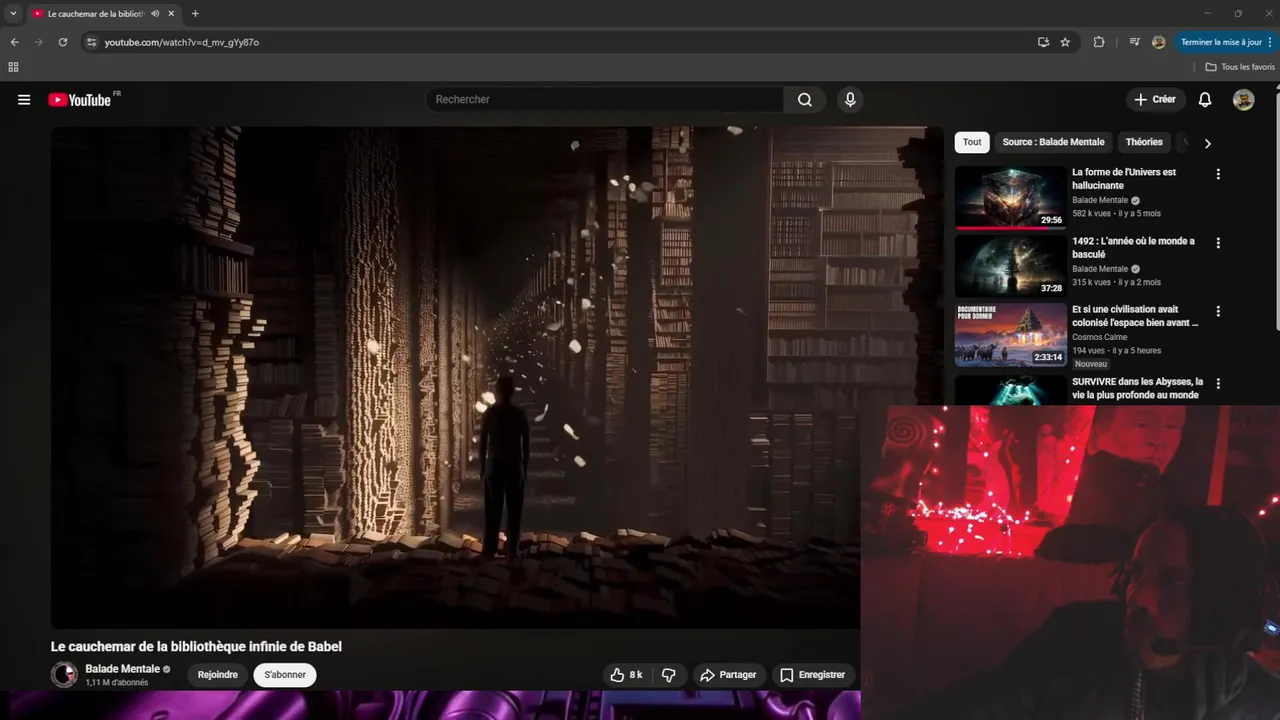Click the browser address bar URL
This screenshot has height=720, width=1280.
coord(181,42)
